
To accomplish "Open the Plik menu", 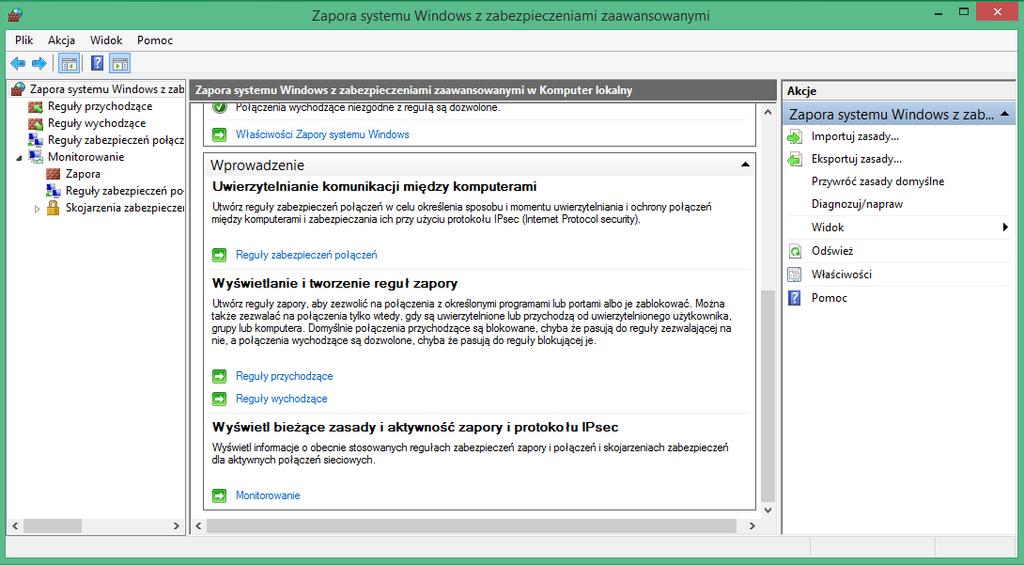I will click(24, 40).
